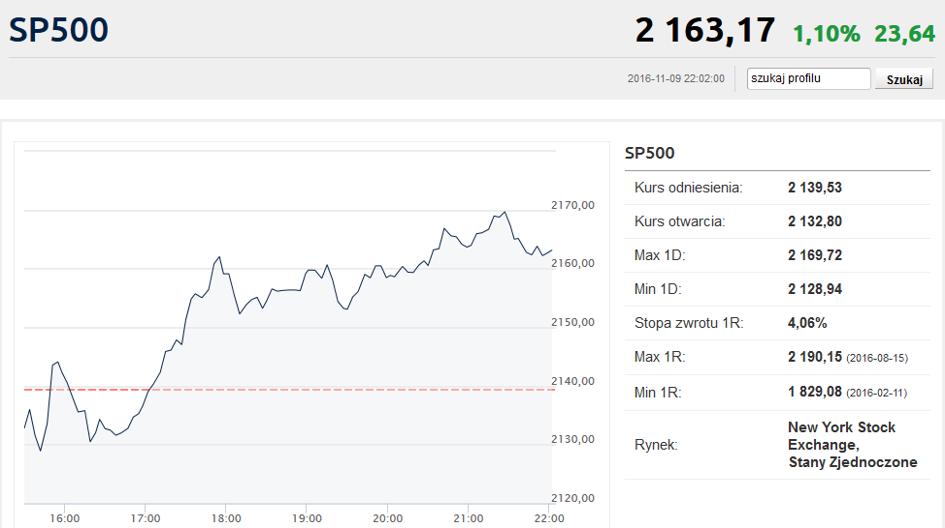Click the Kurs odniesienia value 2 139,53
Screen dimensions: 945x528
[x=815, y=187]
